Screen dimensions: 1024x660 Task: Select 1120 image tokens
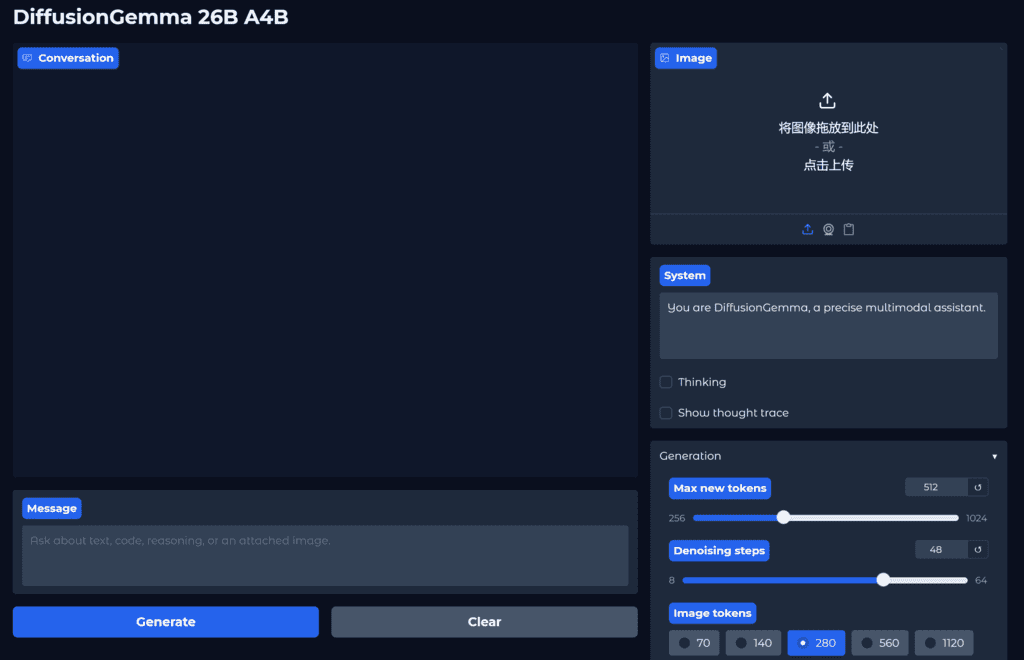pos(944,643)
